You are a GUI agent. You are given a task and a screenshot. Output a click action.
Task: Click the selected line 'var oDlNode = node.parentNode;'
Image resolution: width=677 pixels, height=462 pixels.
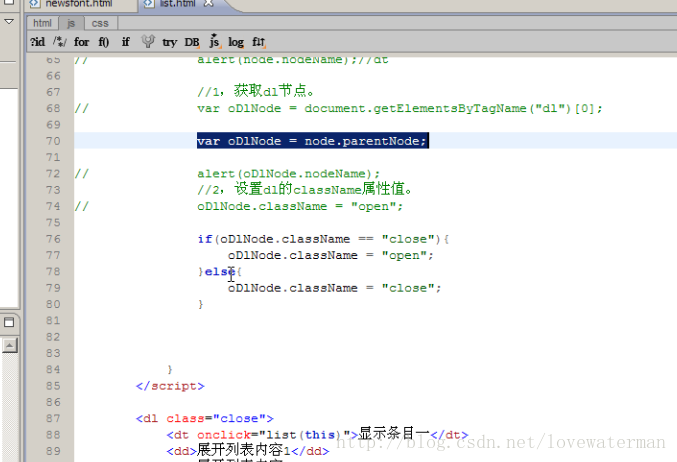coord(313,141)
